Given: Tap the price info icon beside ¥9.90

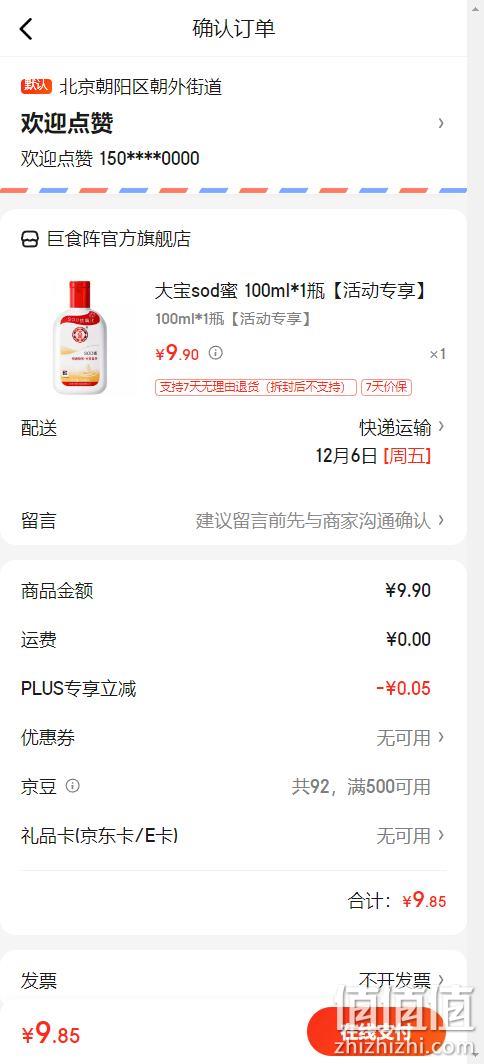Looking at the screenshot, I should tap(215, 353).
